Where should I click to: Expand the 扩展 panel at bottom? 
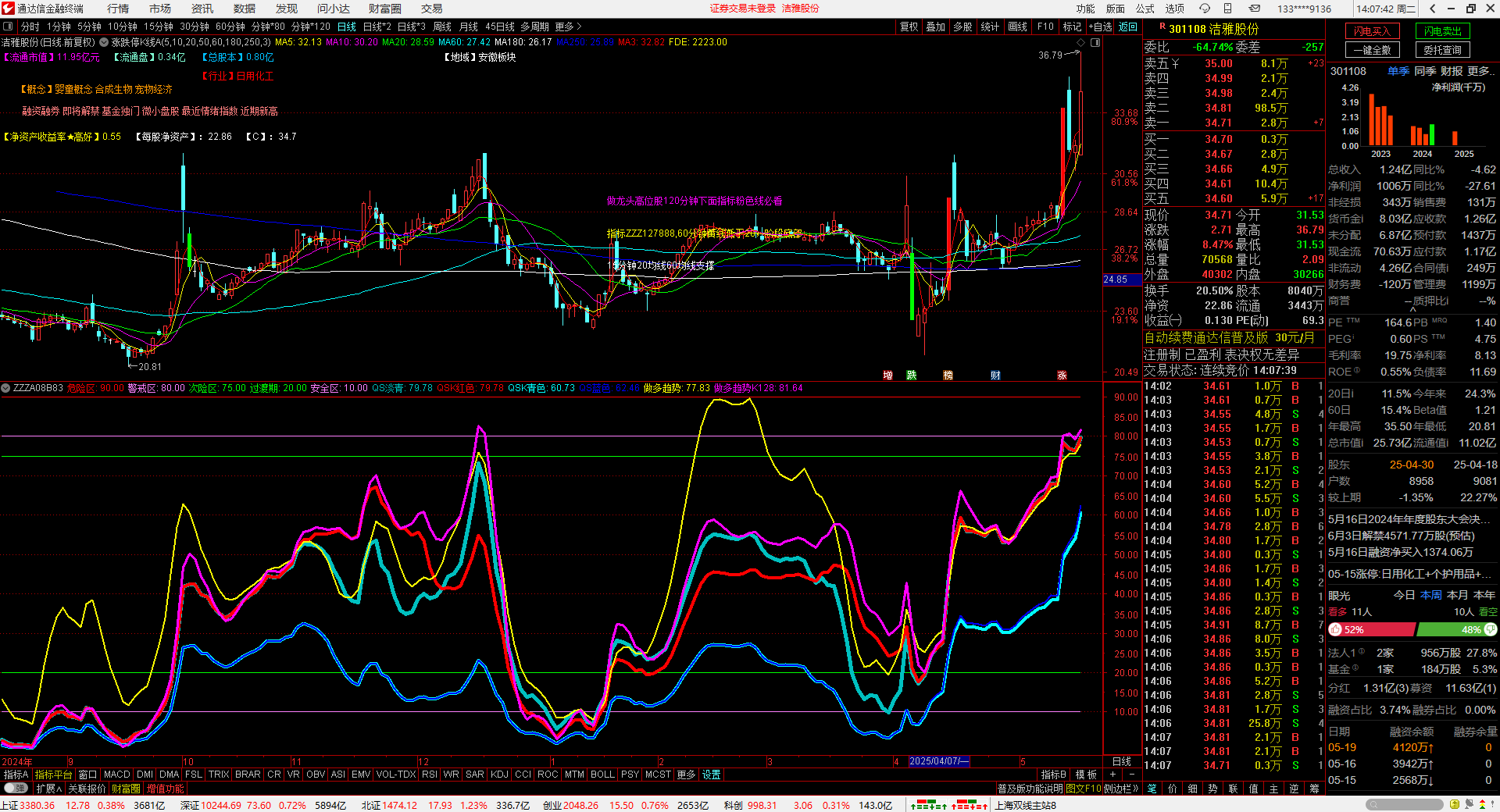(48, 789)
